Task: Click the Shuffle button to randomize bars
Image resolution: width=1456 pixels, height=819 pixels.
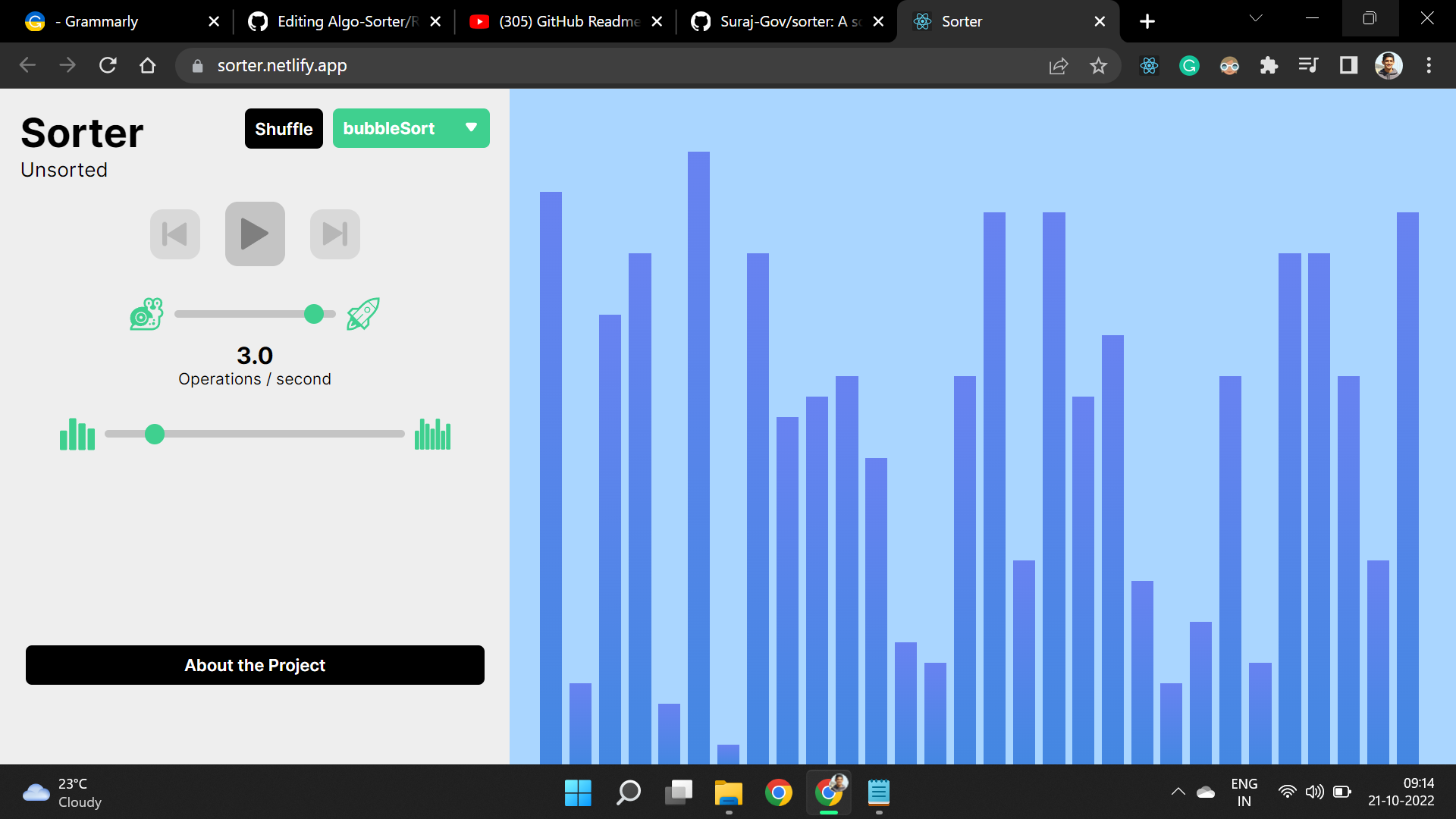Action: click(x=283, y=128)
